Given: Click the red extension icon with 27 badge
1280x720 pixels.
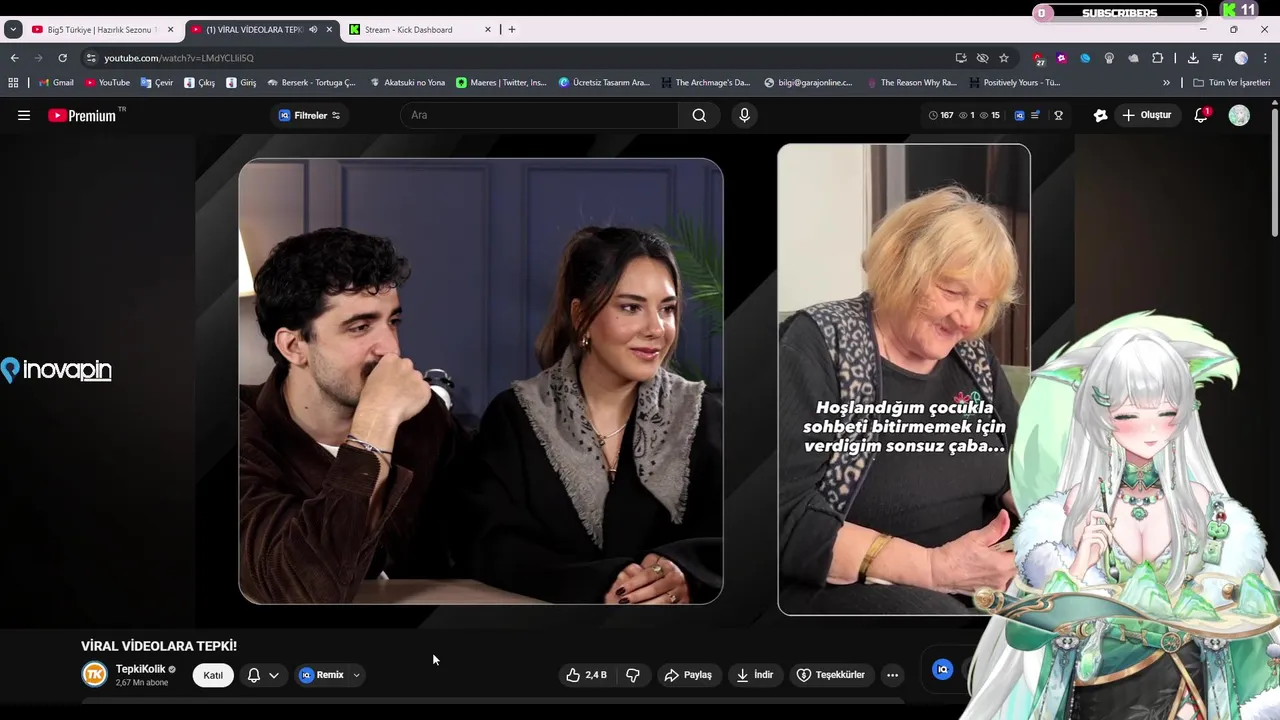Looking at the screenshot, I should point(1038,58).
